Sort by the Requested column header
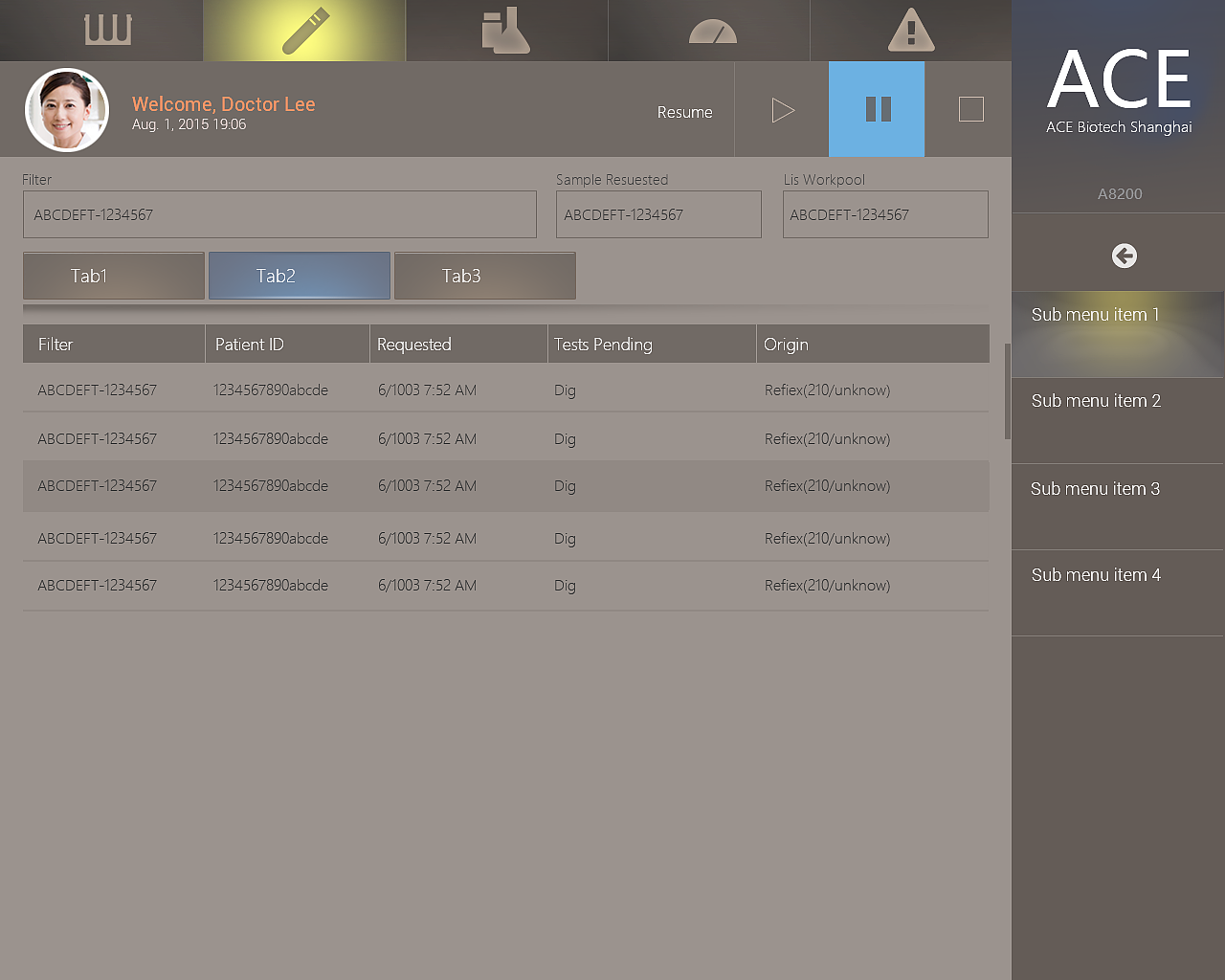The width and height of the screenshot is (1225, 980). point(458,344)
